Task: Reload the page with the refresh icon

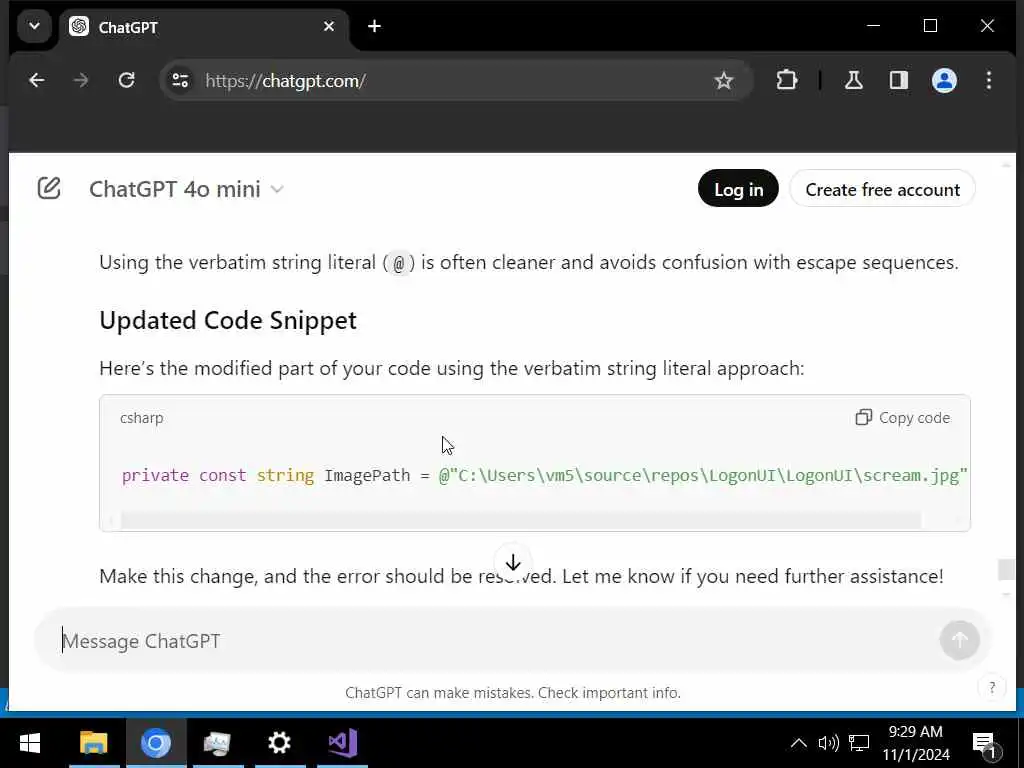Action: click(126, 80)
